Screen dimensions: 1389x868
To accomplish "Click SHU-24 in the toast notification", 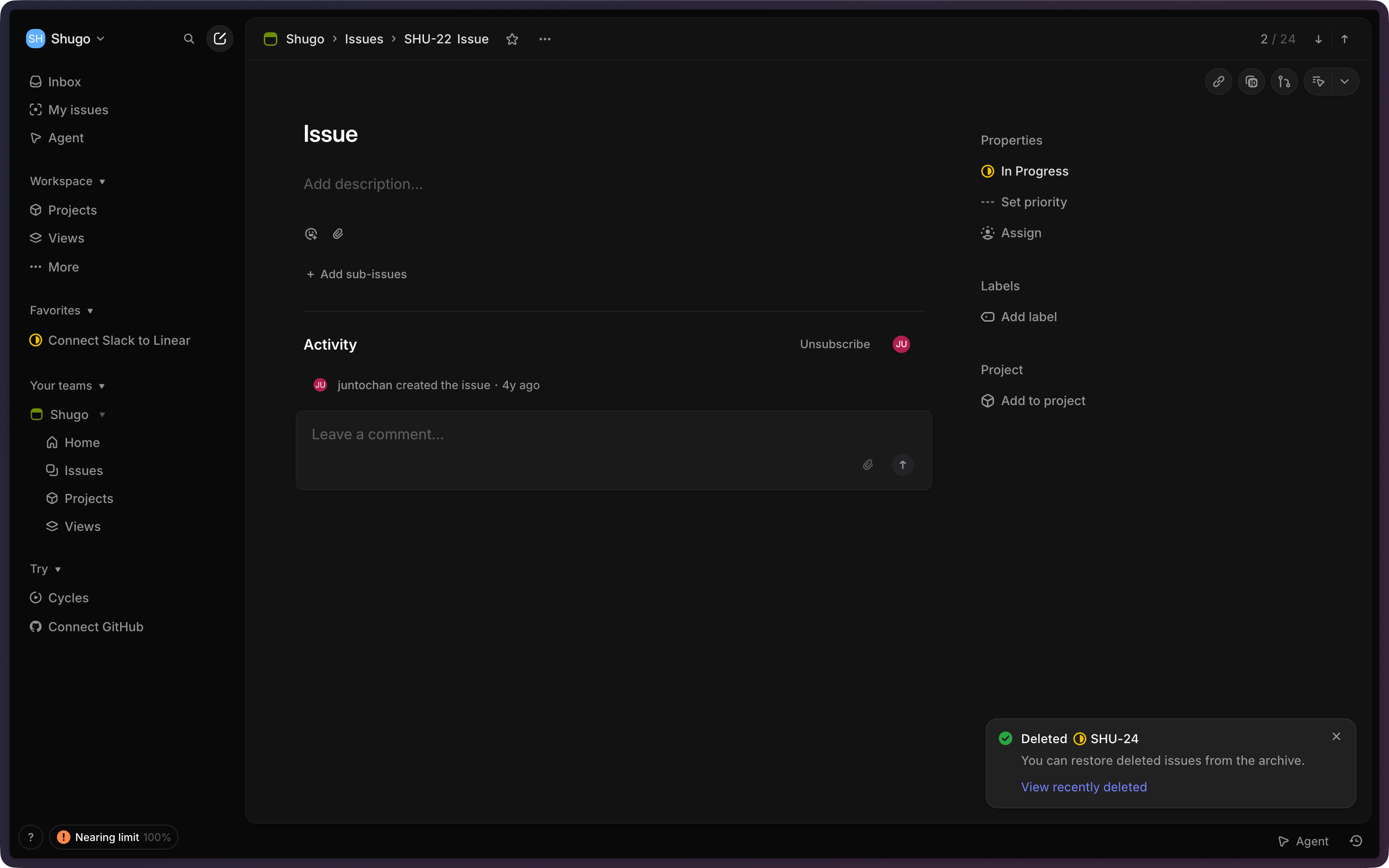I will [1114, 739].
